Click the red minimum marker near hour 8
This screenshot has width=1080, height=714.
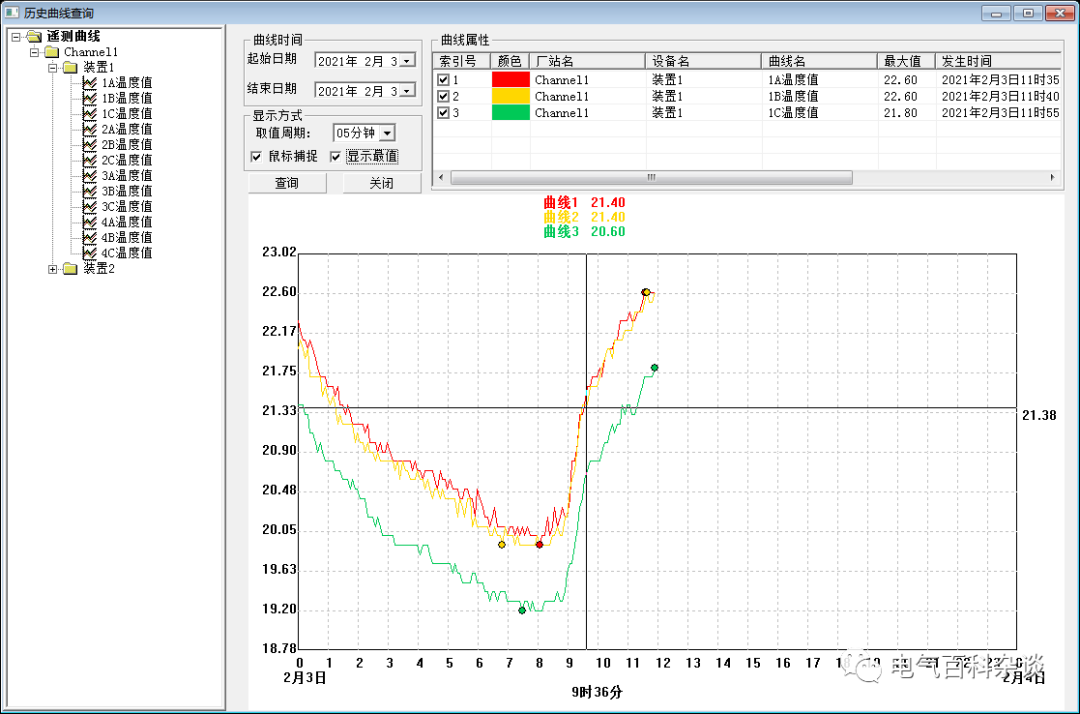coord(539,545)
